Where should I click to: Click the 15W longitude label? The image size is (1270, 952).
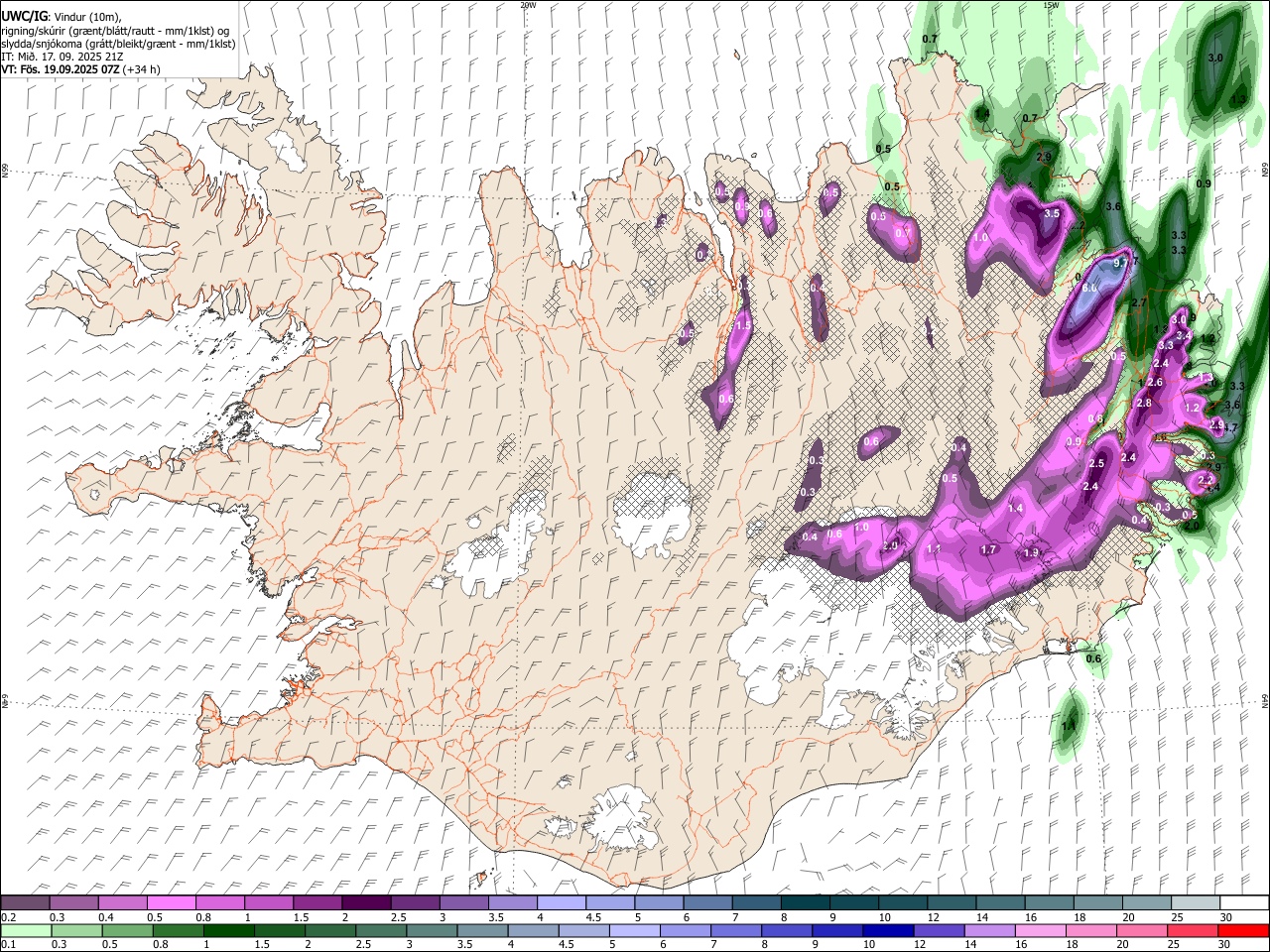coord(1051,5)
